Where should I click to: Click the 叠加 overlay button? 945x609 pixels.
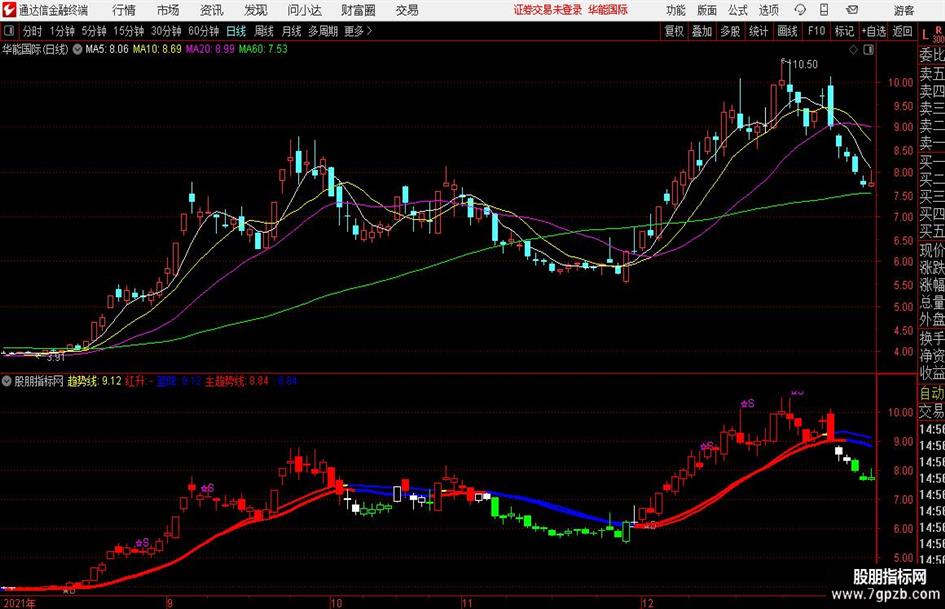[702, 31]
